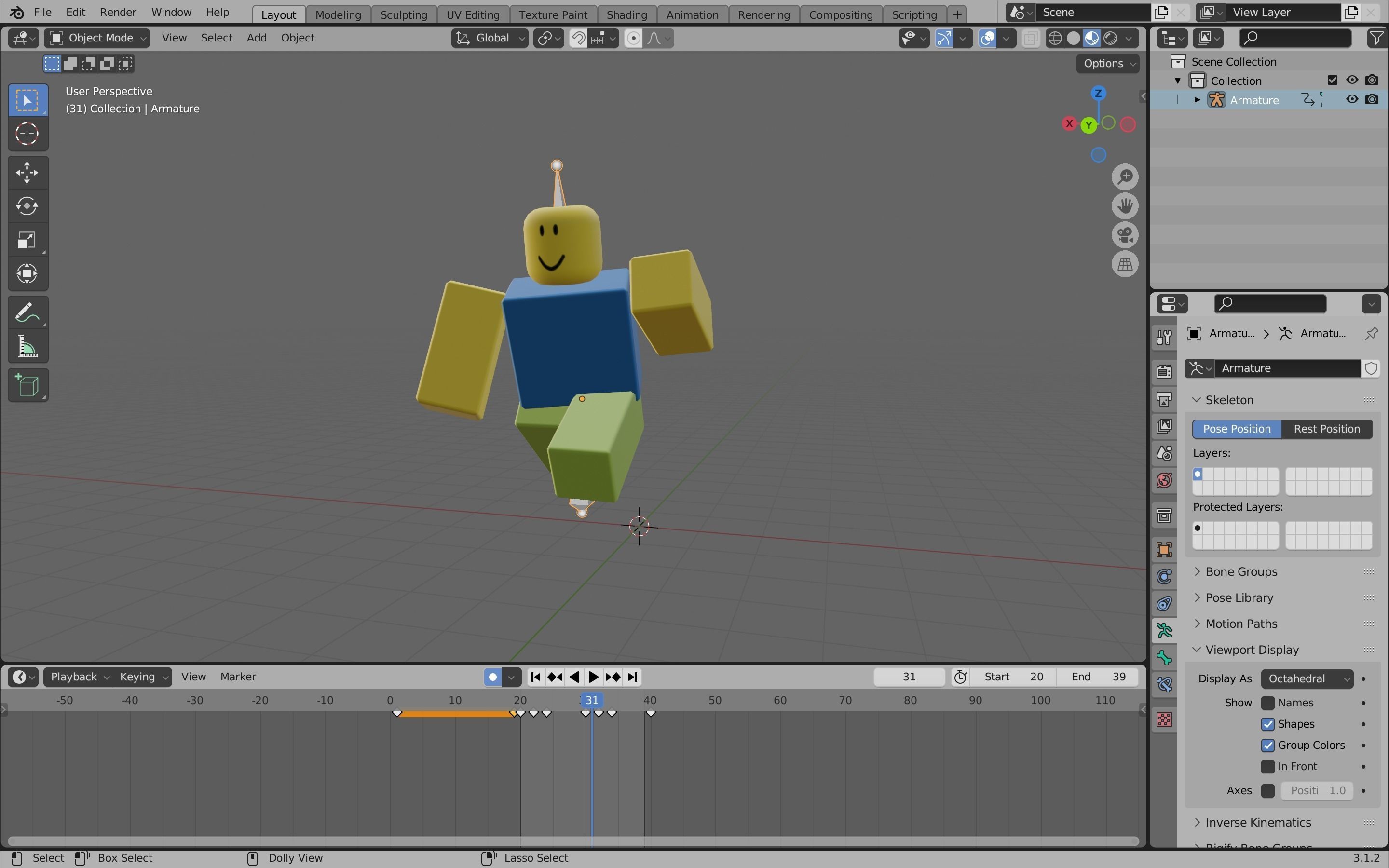Screen dimensions: 1389x868
Task: Open the Keying dropdown
Action: 143,677
